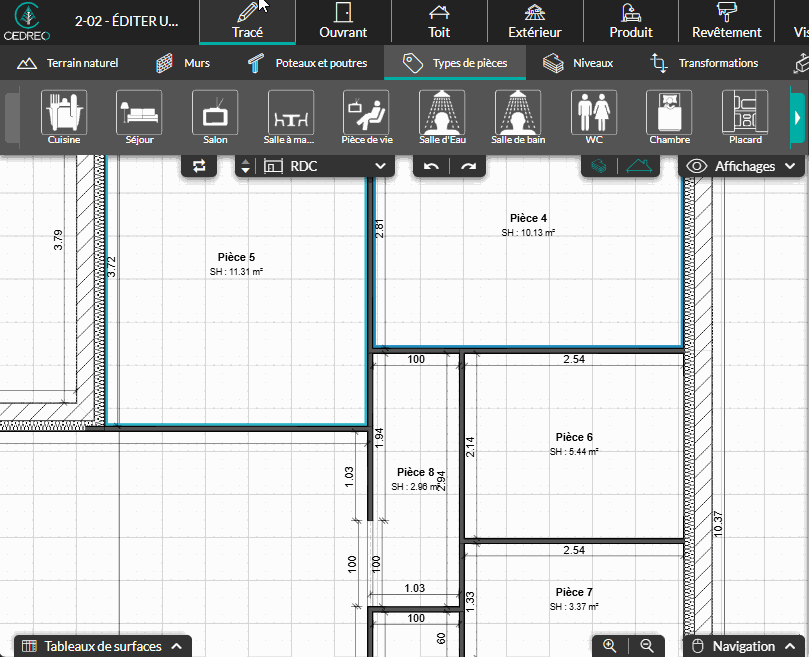This screenshot has width=809, height=657.
Task: Zoom out with the magnifier minus
Action: 647,646
